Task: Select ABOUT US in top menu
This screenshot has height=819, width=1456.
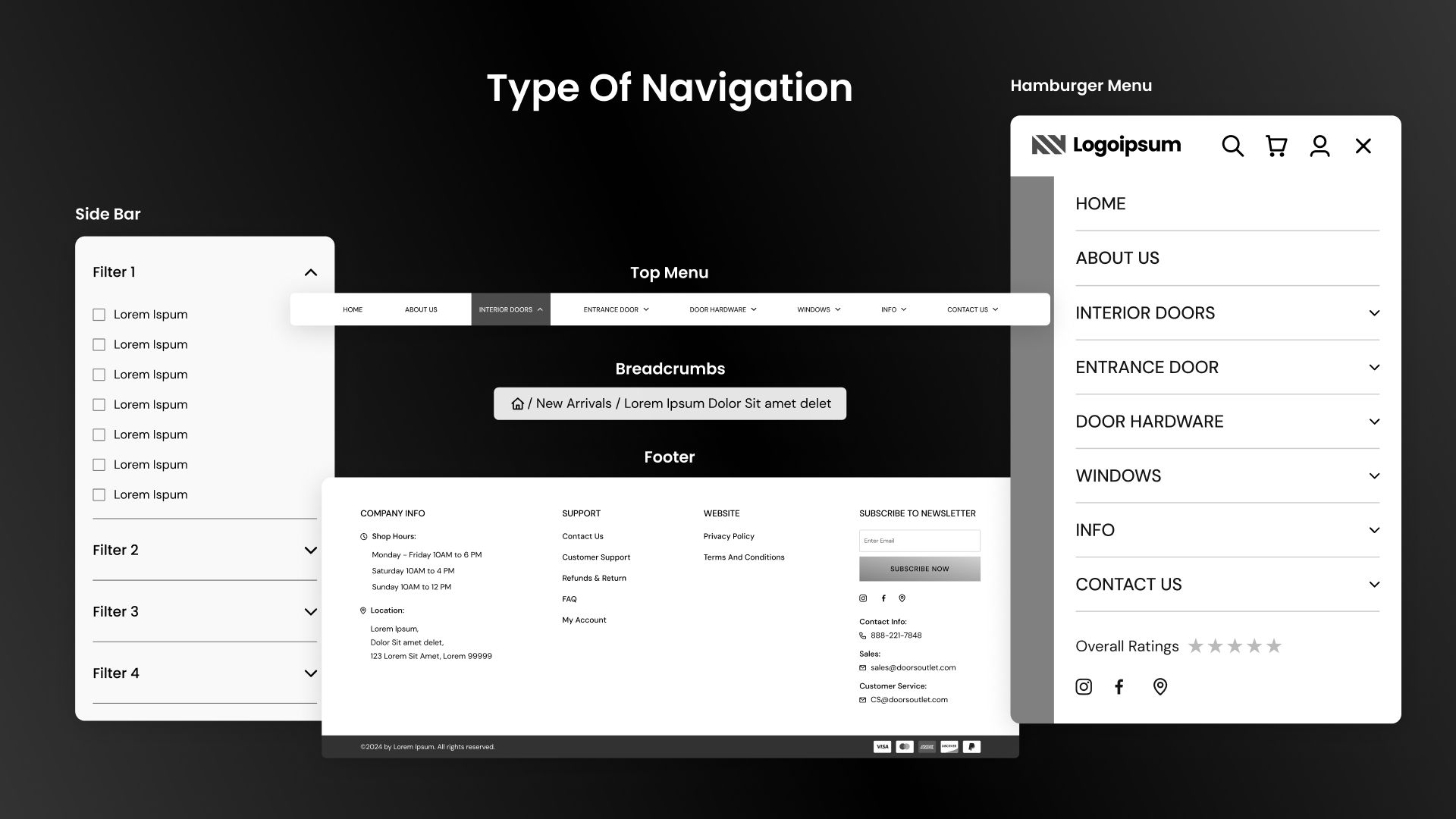Action: [421, 309]
